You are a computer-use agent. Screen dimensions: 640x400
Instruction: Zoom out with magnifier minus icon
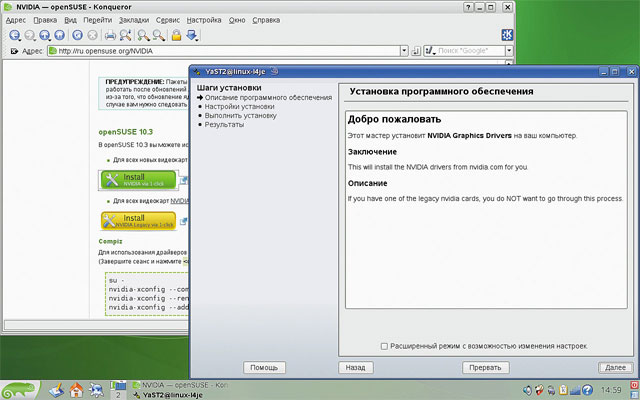click(x=159, y=36)
